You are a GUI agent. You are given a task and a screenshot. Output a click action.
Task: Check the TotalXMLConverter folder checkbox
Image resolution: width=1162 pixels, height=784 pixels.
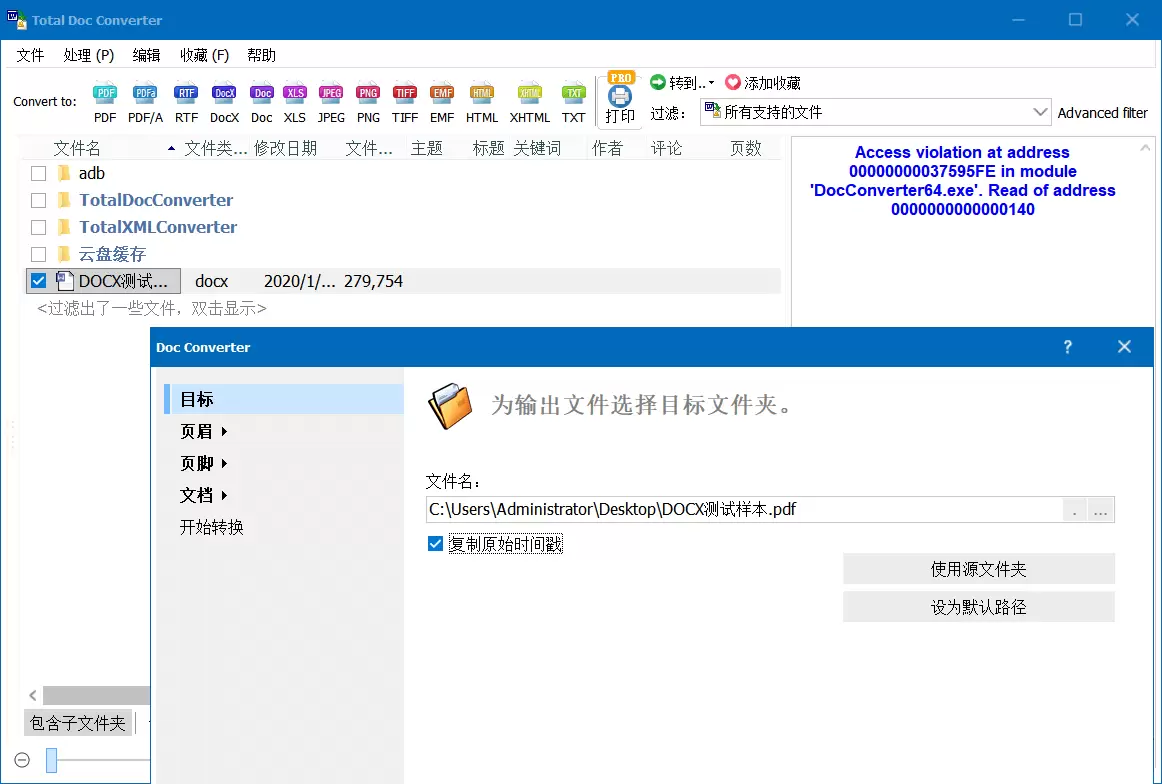point(39,227)
